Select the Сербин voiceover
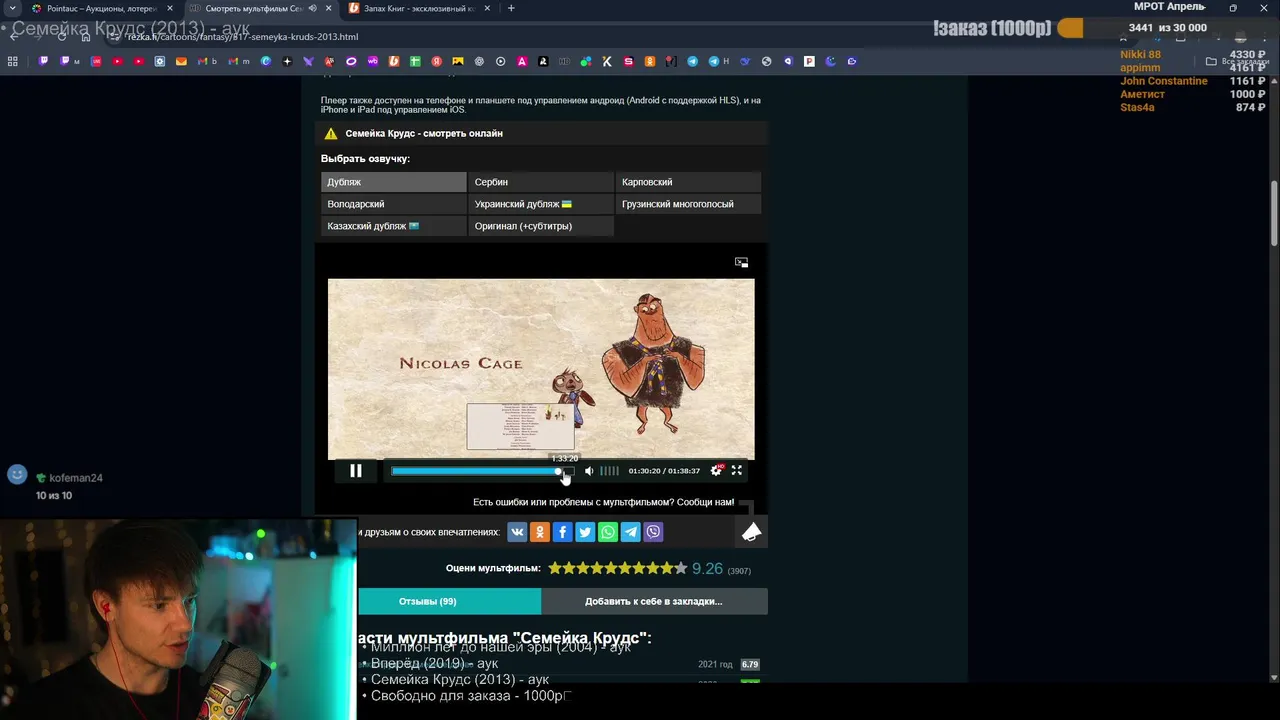 pyautogui.click(x=541, y=182)
